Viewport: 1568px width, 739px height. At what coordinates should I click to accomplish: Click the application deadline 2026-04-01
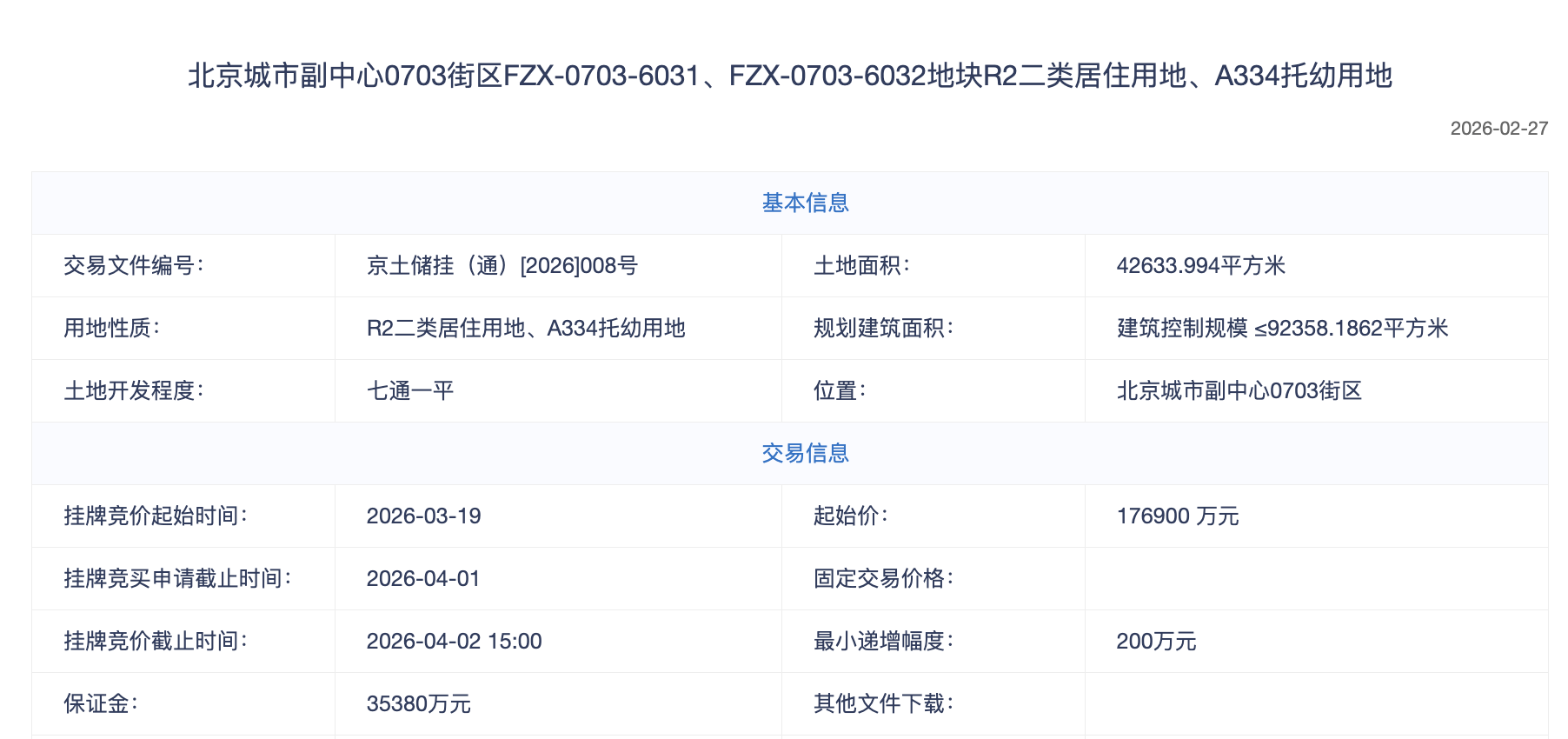[x=423, y=579]
